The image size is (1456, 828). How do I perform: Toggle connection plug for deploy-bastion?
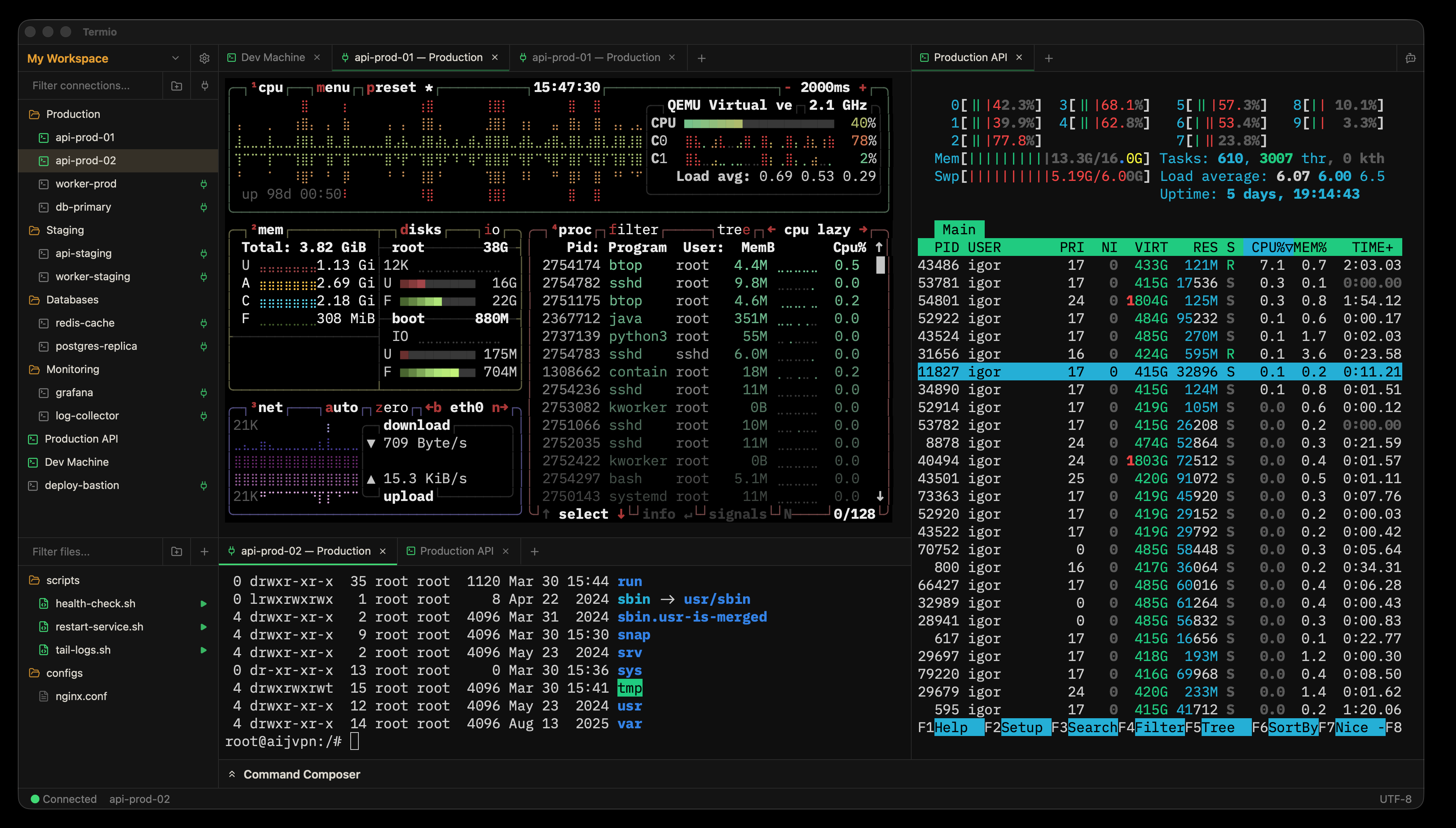[x=203, y=486]
